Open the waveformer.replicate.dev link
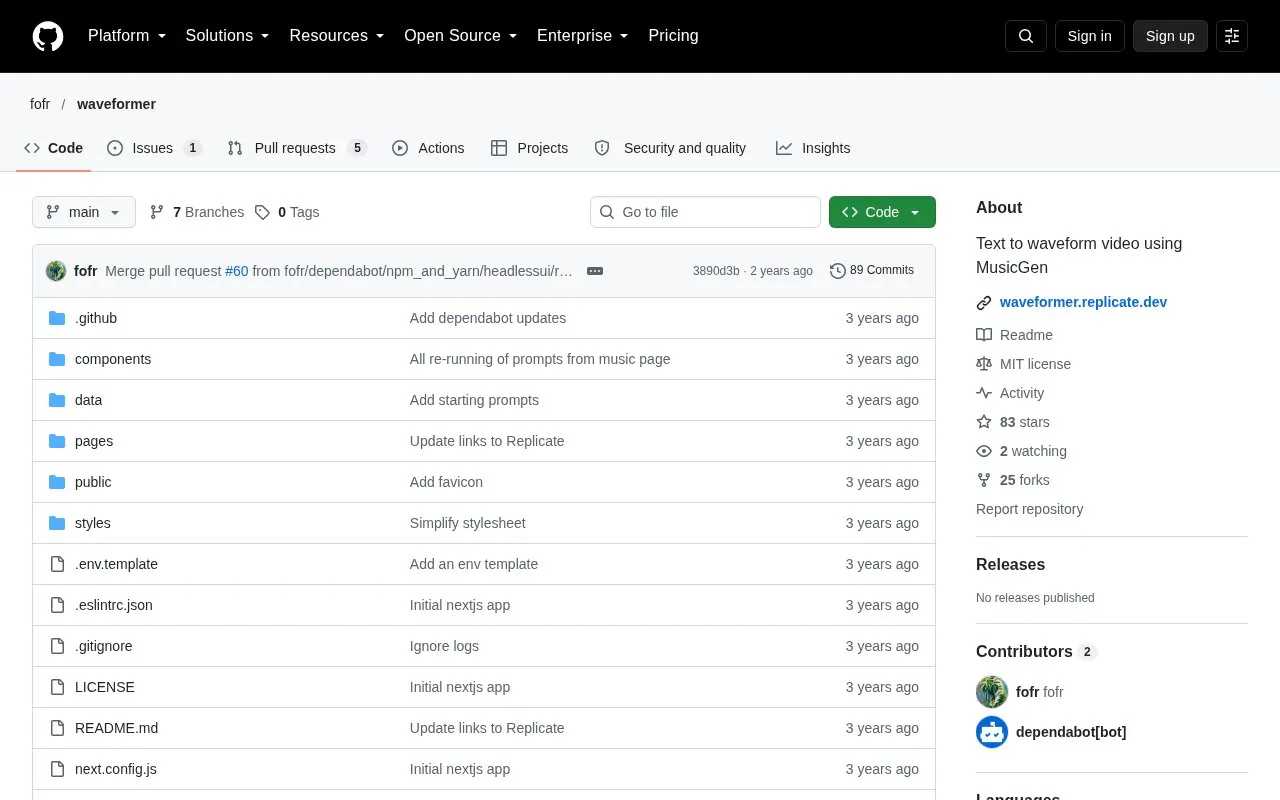 1083,302
